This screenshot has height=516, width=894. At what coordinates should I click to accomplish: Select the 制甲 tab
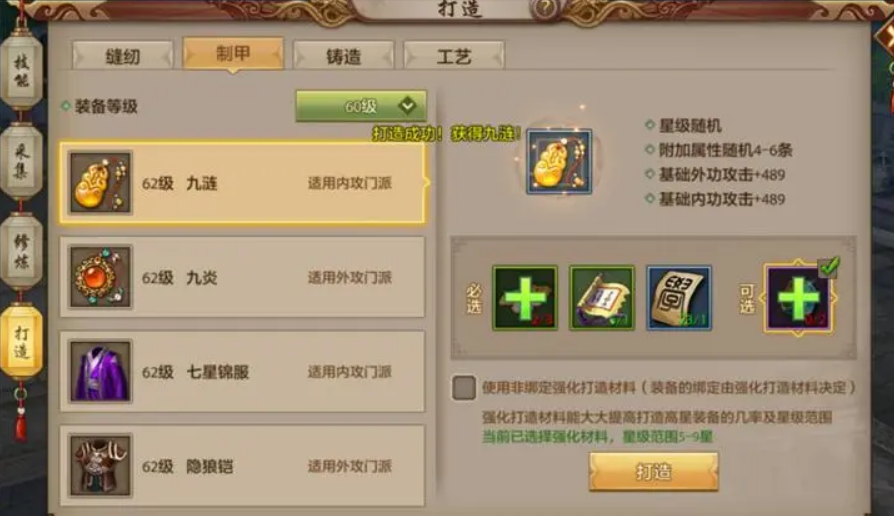pyautogui.click(x=233, y=54)
